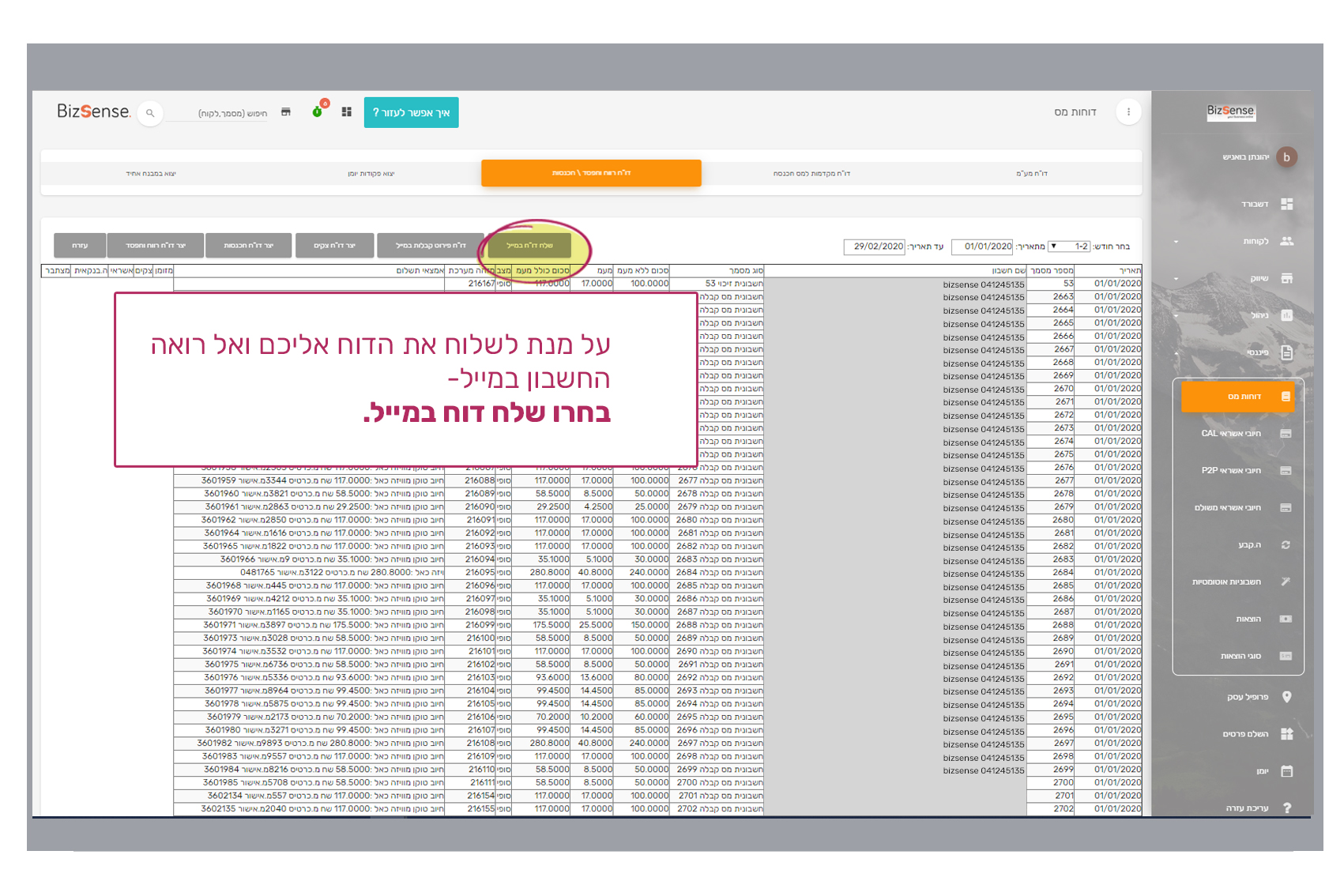Click יצר דו"ח צקים button
The width and height of the screenshot is (1344, 896).
coord(334,246)
